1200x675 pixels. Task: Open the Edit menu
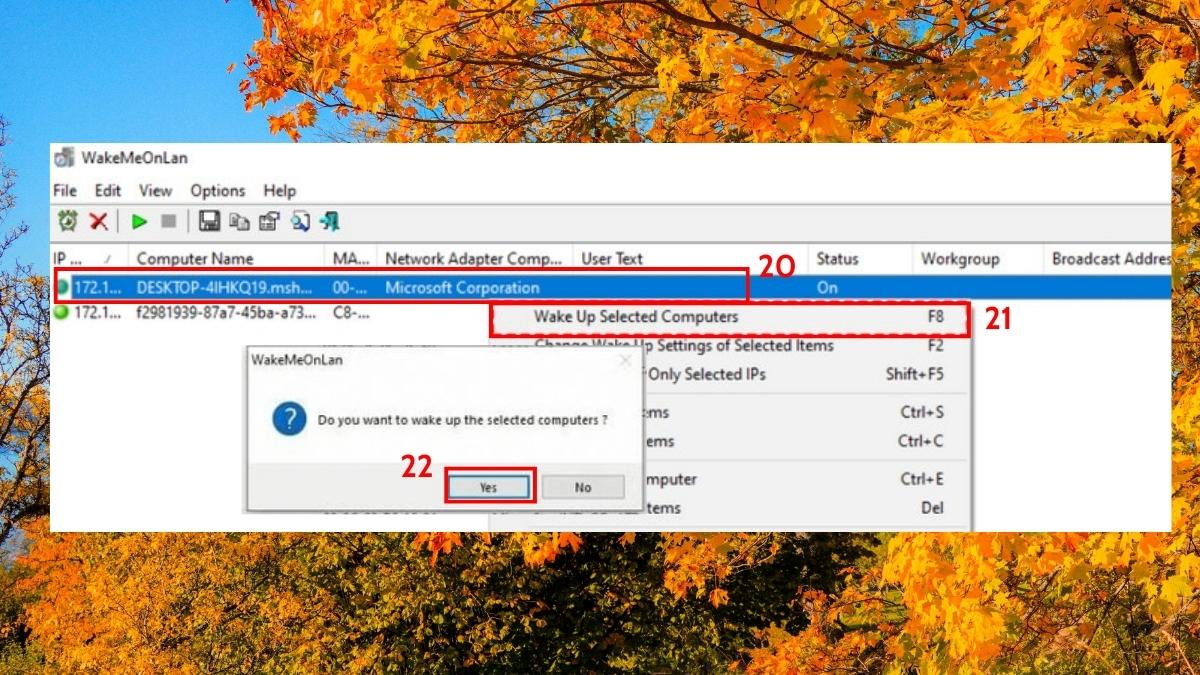(106, 190)
